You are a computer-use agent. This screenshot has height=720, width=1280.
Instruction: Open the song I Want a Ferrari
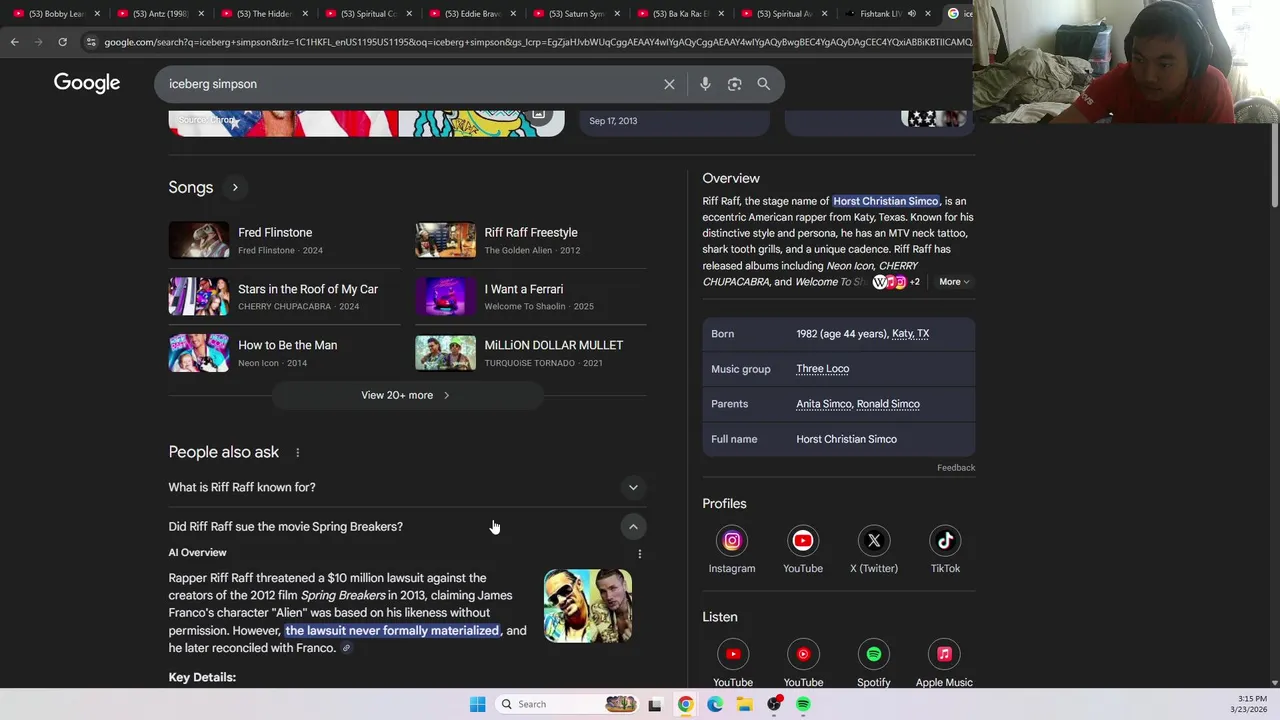[524, 289]
